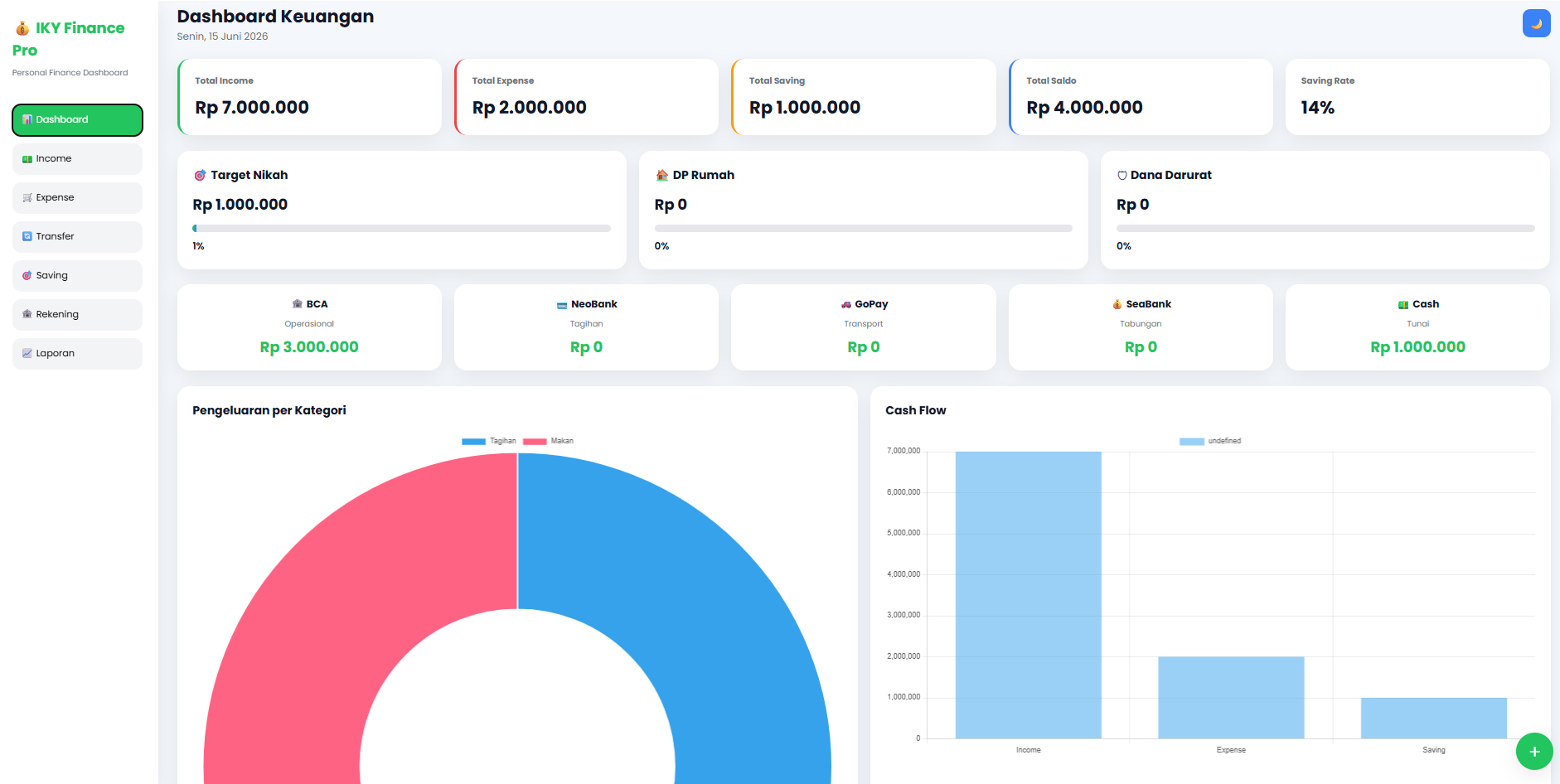The height and width of the screenshot is (784, 1560).
Task: Open the Total Expense card
Action: pos(587,96)
